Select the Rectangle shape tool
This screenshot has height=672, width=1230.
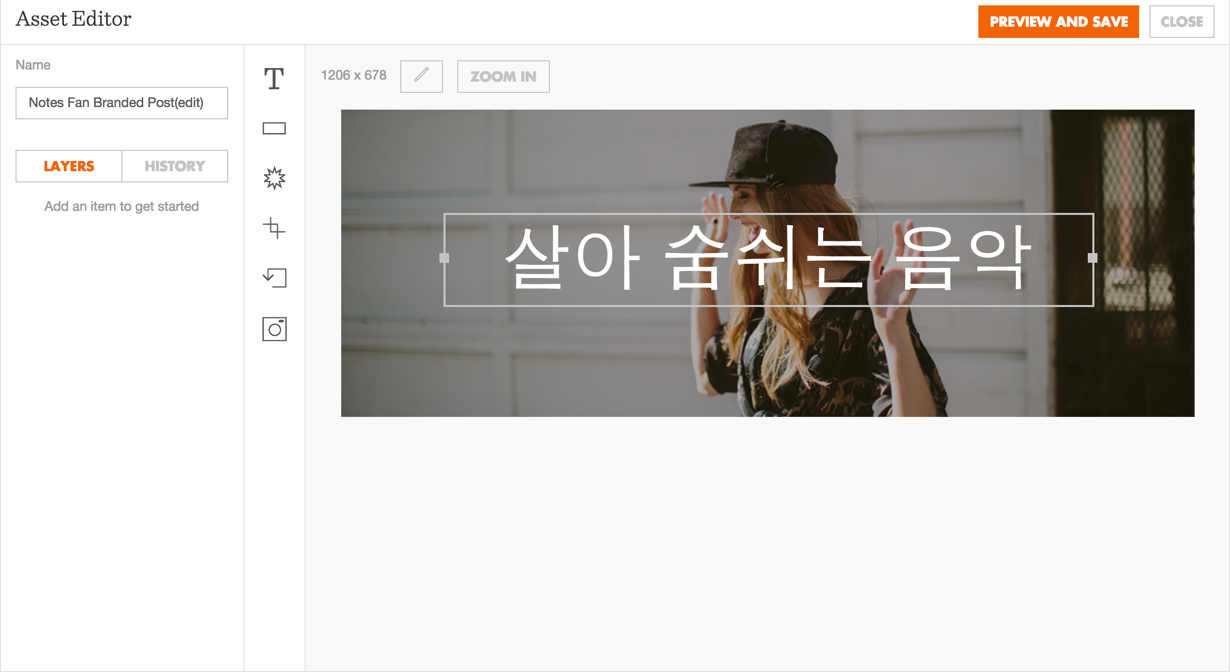pyautogui.click(x=274, y=128)
